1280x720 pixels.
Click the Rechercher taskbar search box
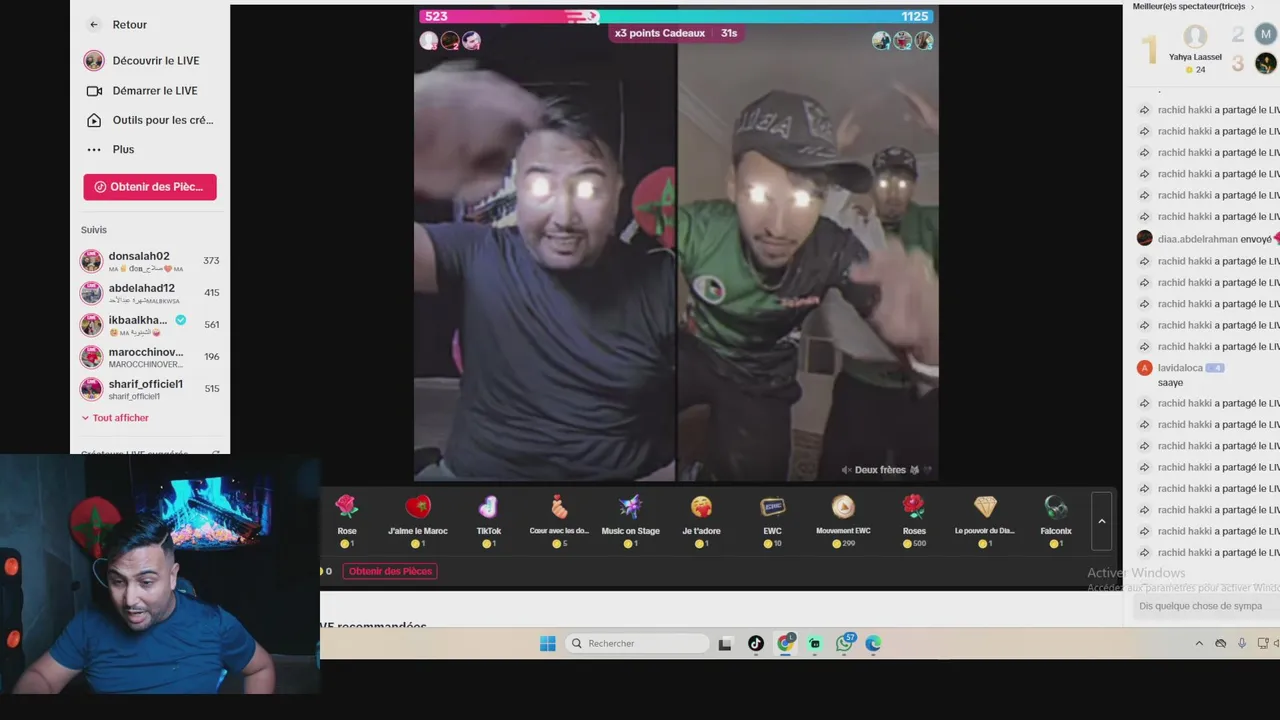point(637,644)
